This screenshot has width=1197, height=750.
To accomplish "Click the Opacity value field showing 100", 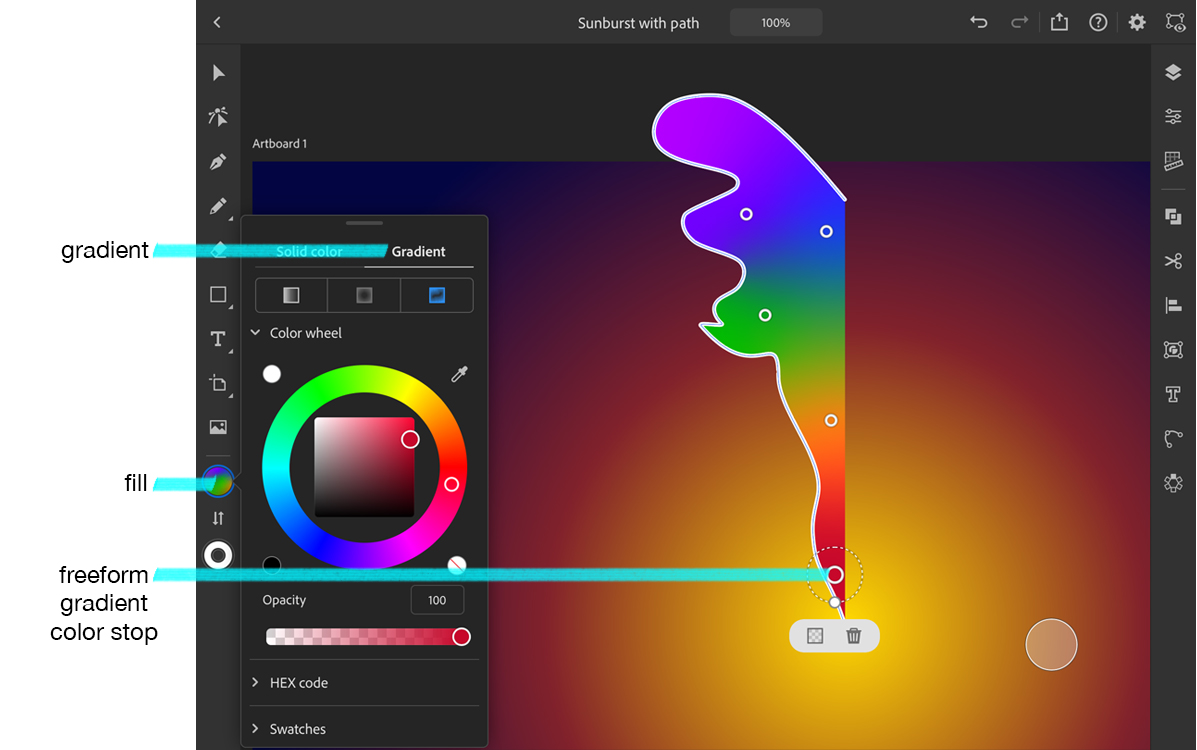I will coord(437,600).
